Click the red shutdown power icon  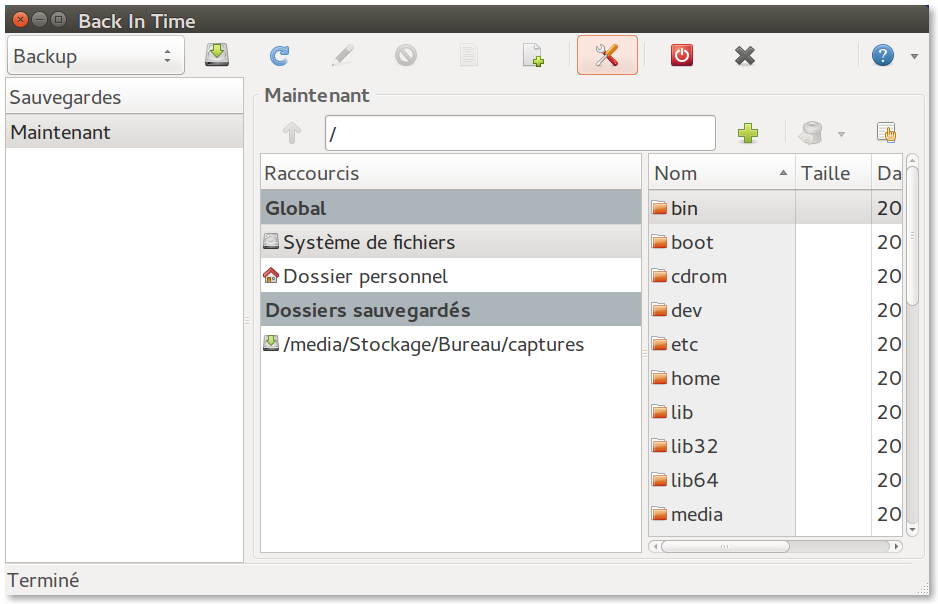point(681,56)
